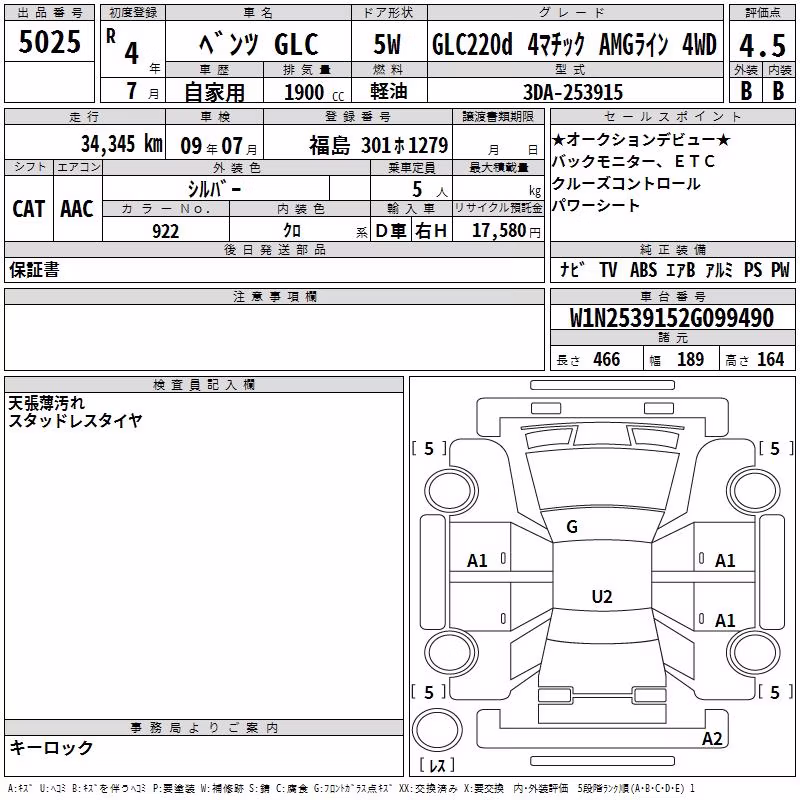800x800 pixels.
Task: Click the バックモニター、ETC line
Action: pyautogui.click(x=633, y=161)
